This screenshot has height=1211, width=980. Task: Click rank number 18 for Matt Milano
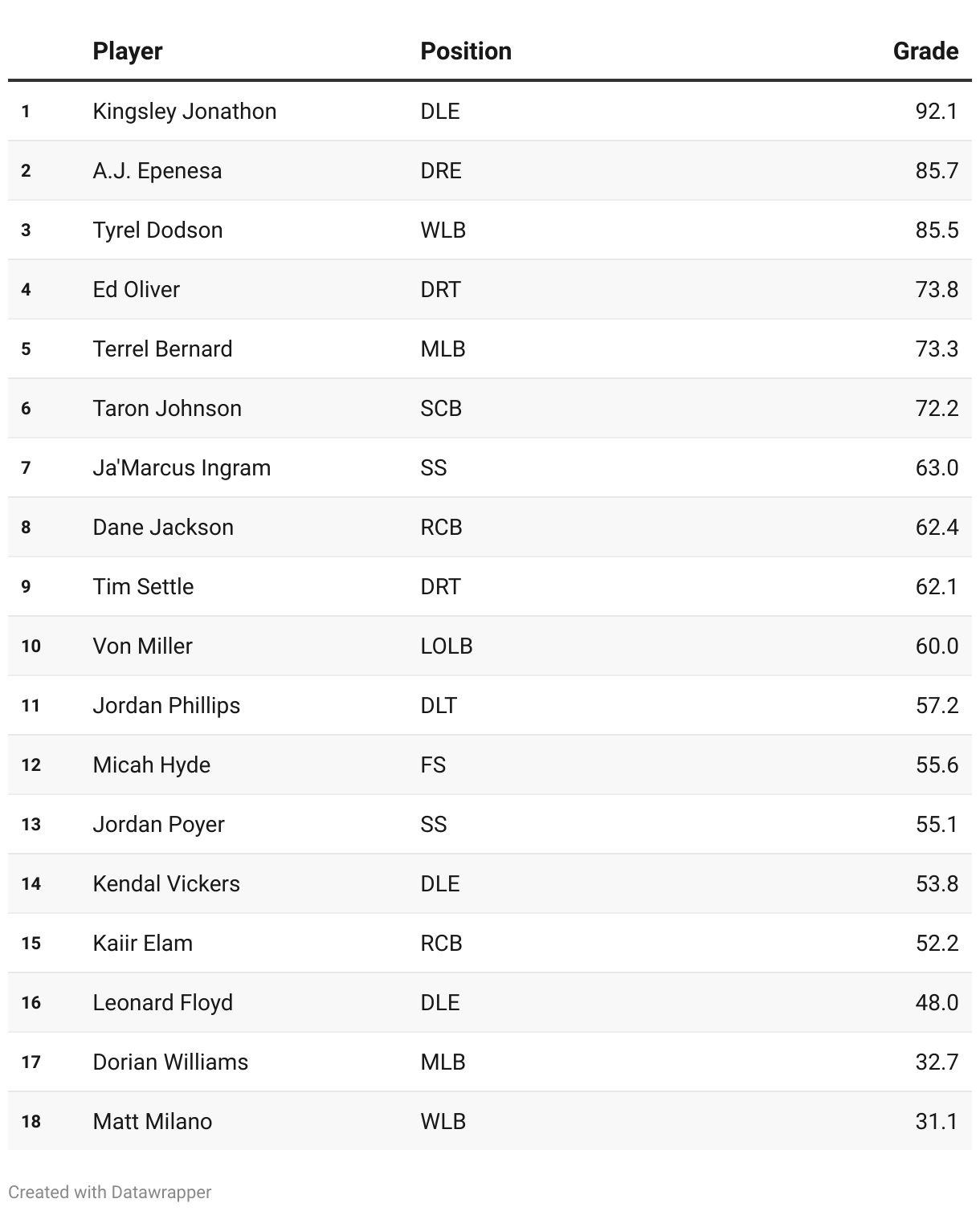(31, 1122)
